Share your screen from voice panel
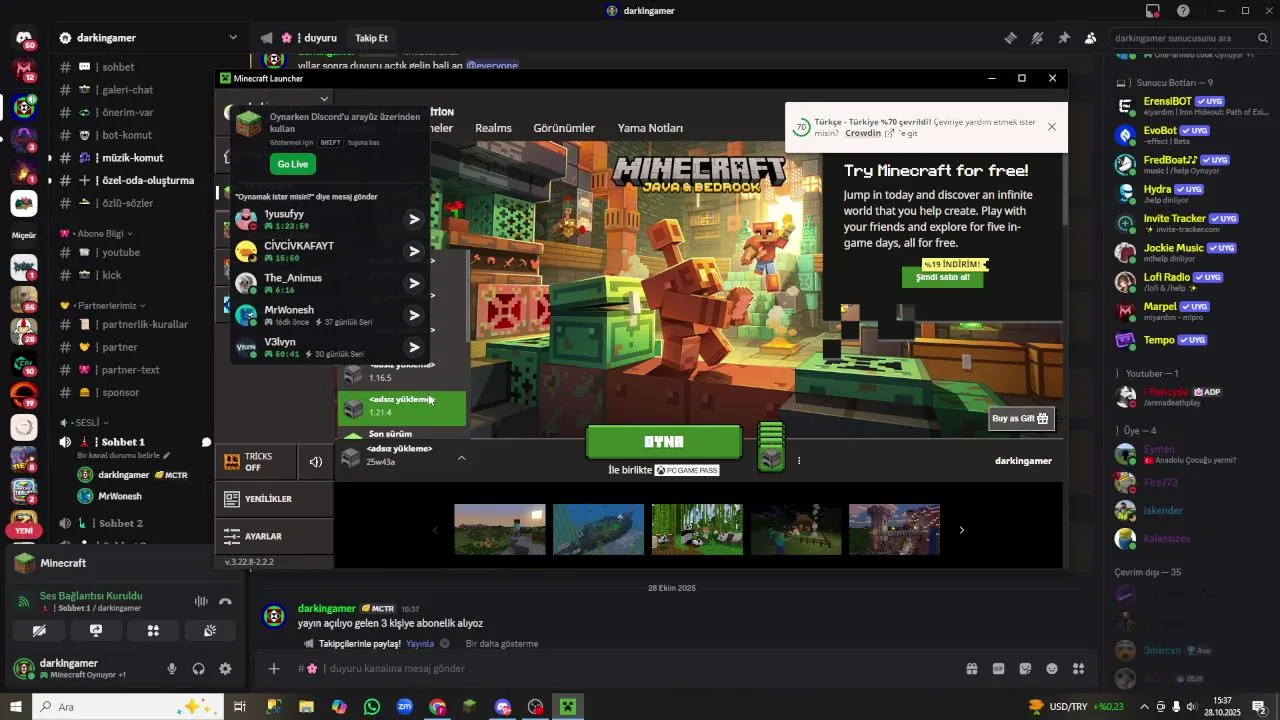This screenshot has width=1280, height=720. 96,631
